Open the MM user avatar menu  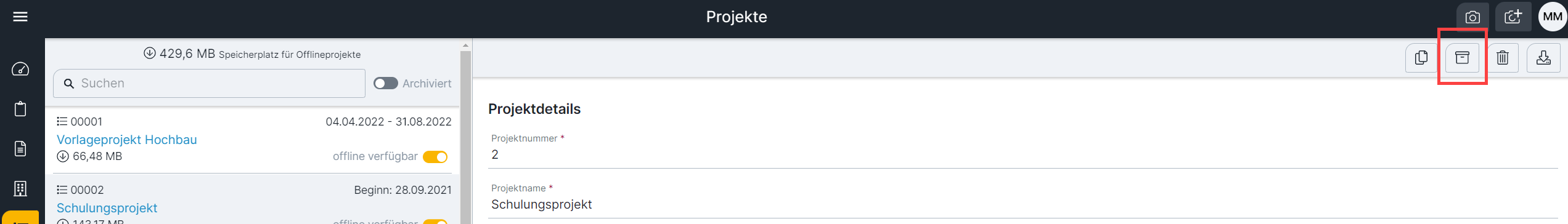pos(1552,17)
